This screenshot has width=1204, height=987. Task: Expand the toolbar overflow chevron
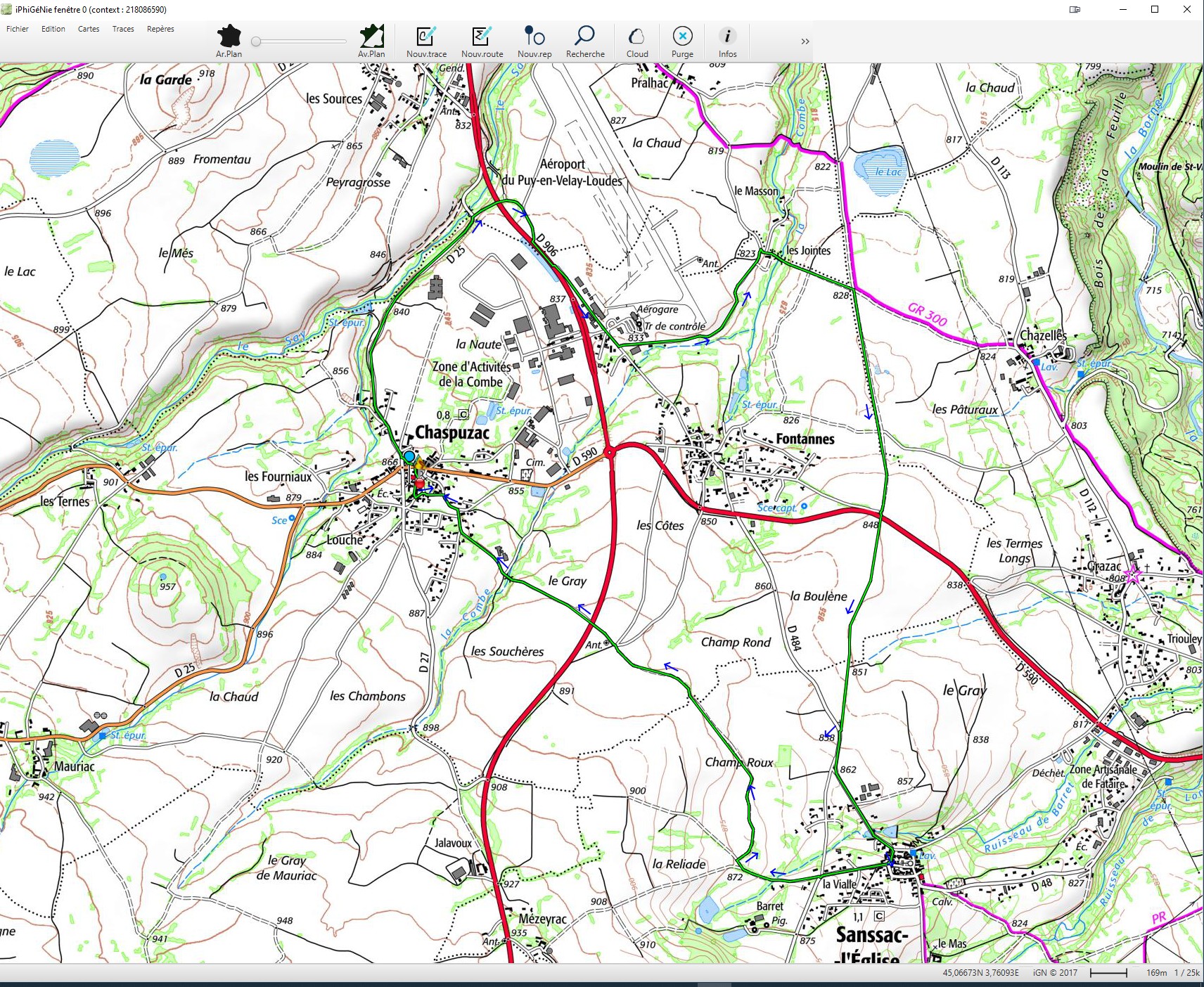coord(805,41)
